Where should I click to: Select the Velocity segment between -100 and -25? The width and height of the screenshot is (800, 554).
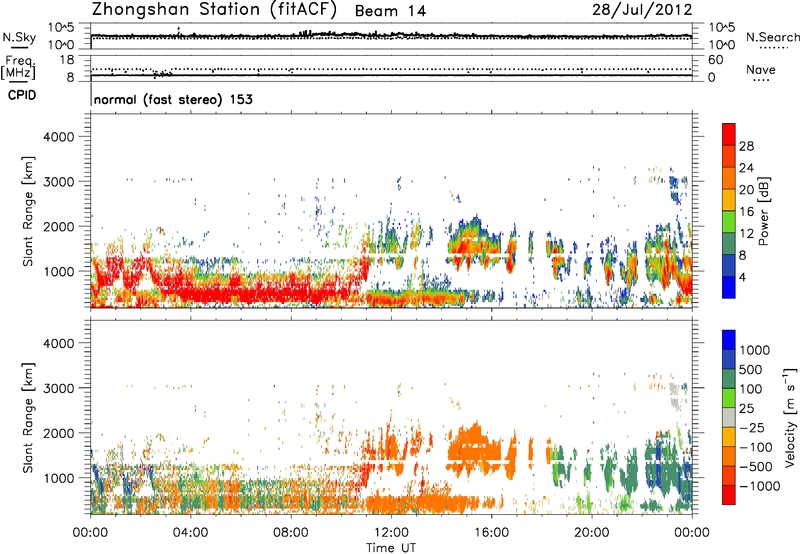729,437
